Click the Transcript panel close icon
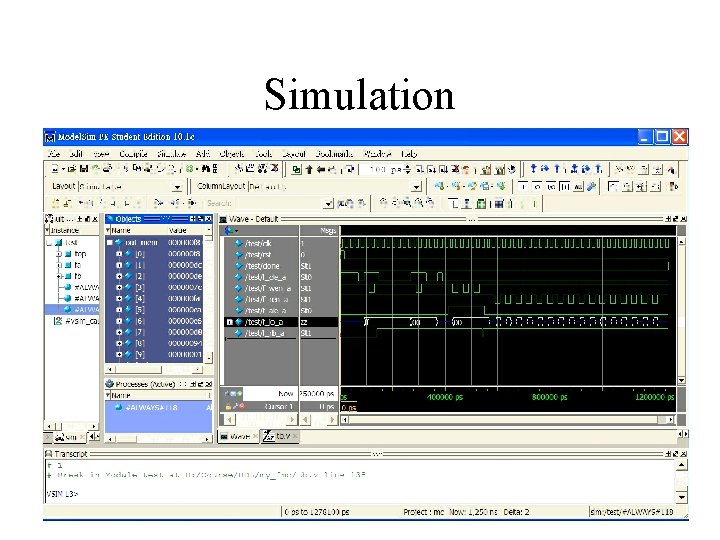Viewport: 720px width, 540px height. point(683,454)
